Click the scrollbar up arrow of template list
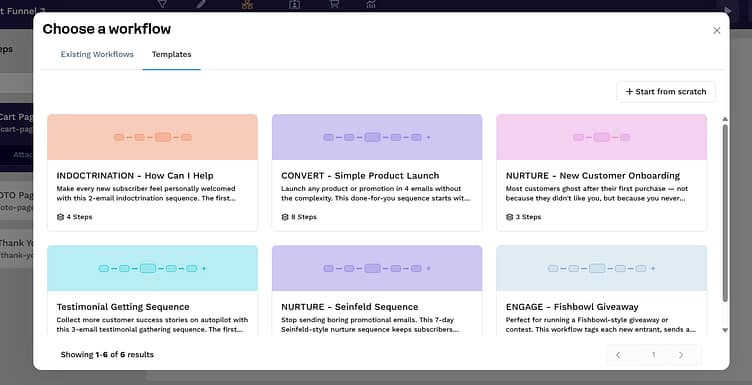 (x=725, y=119)
